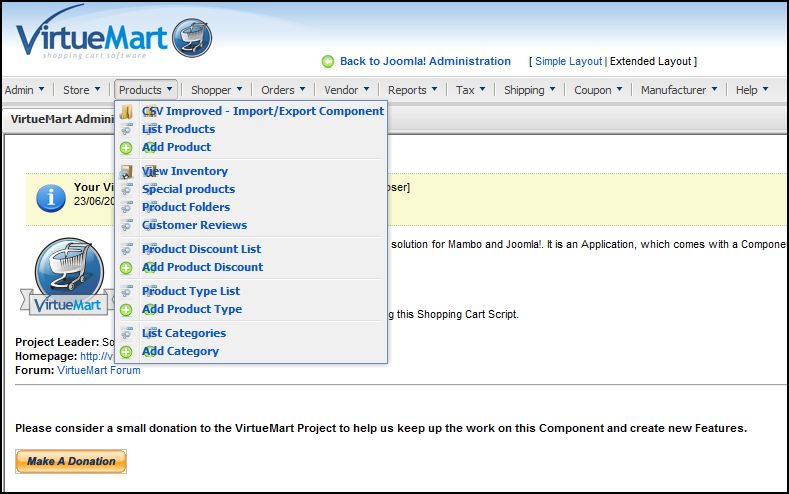
Task: Select List Categories menu entry
Action: click(184, 333)
